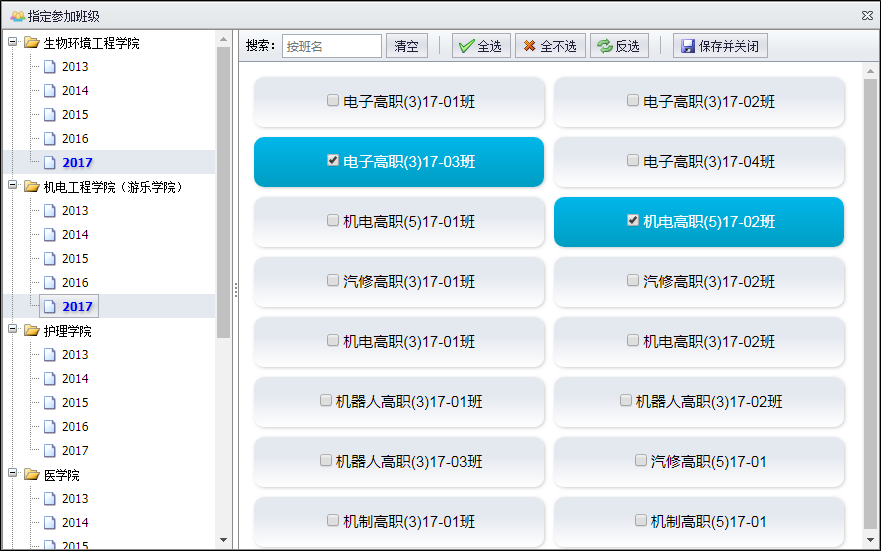
Task: Click the 清空 clear button
Action: [406, 46]
